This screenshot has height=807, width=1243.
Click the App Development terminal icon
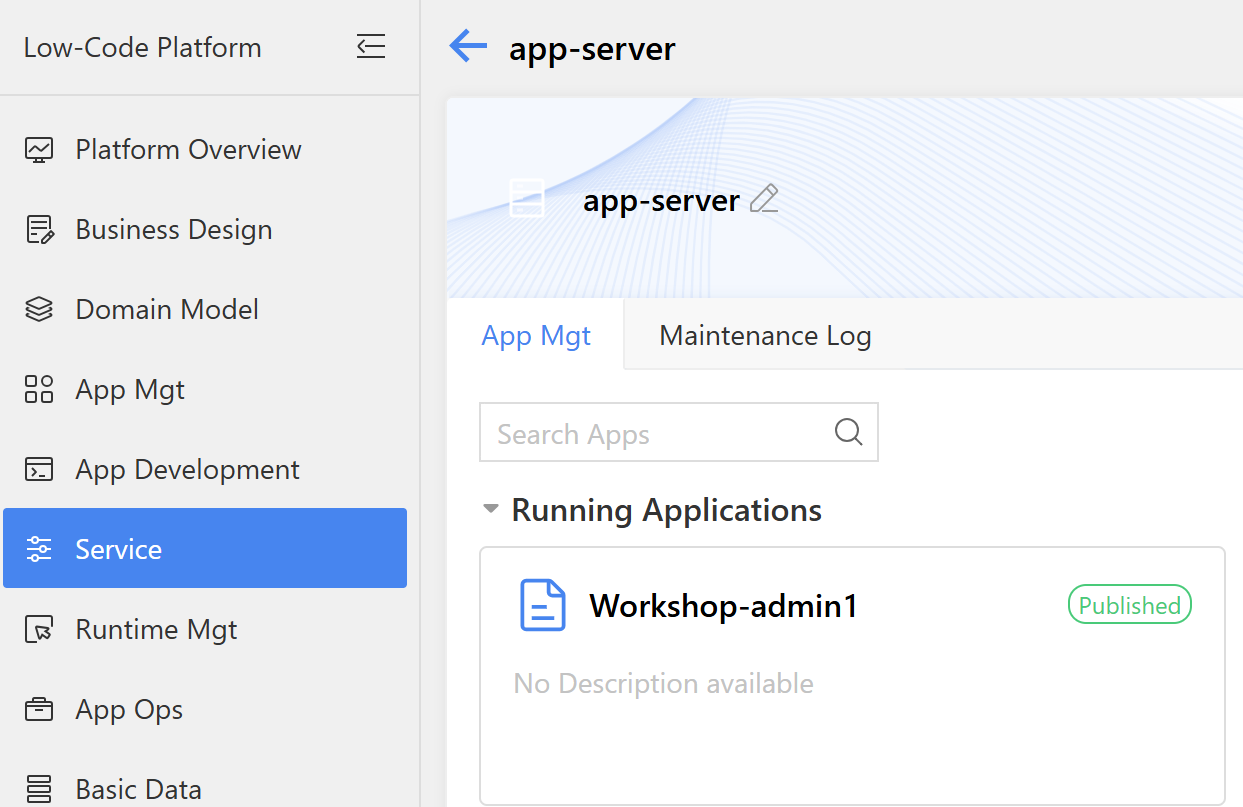click(39, 470)
